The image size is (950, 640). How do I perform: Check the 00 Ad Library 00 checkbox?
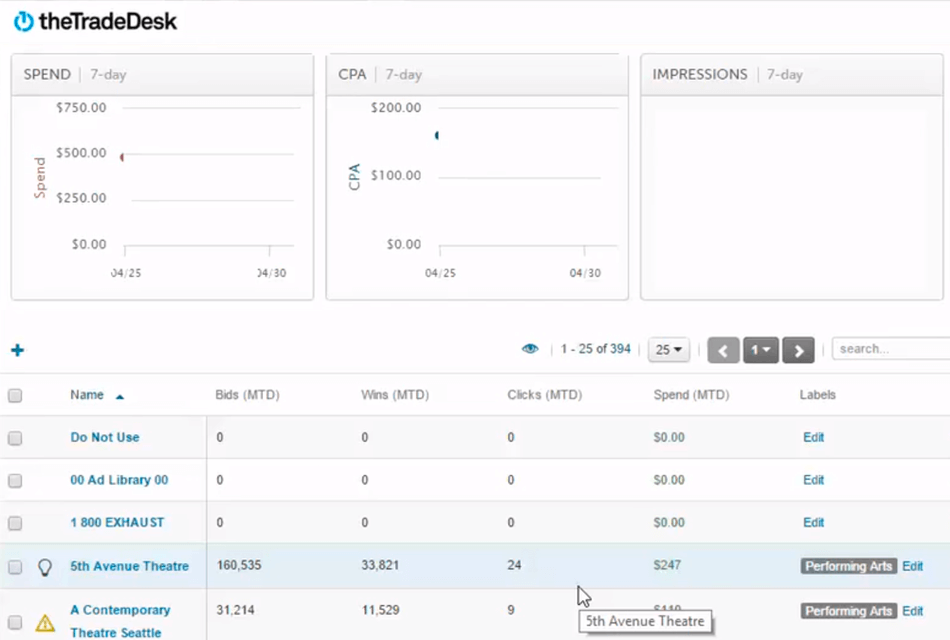tap(15, 481)
